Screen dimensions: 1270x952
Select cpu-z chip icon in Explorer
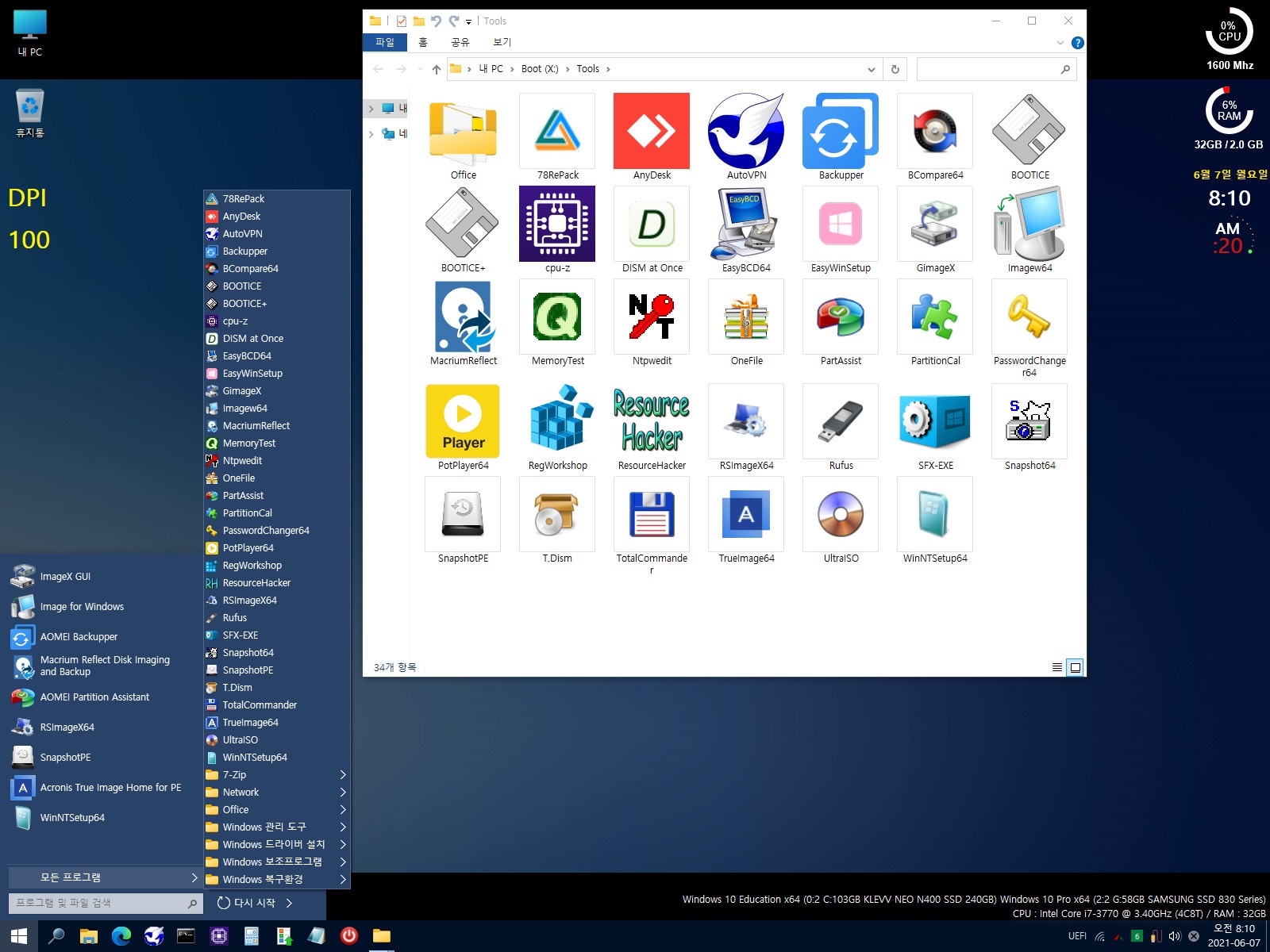click(557, 224)
